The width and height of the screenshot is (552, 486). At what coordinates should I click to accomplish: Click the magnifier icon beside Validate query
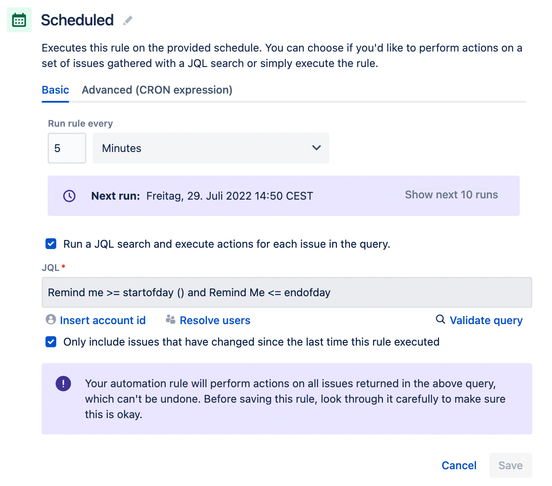(440, 319)
